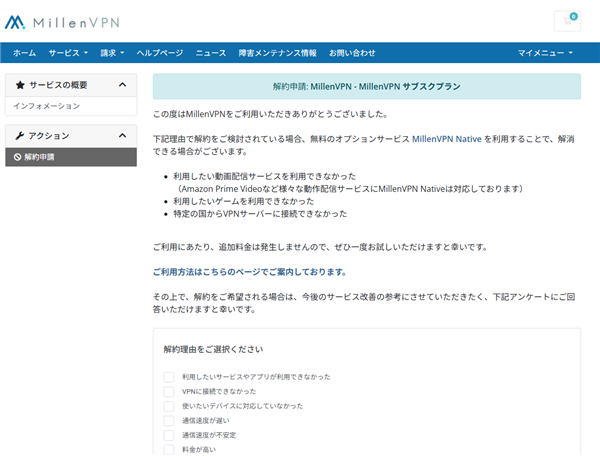Viewport: 600px width, 456px height.
Task: Check VPNに接続できなかった option
Action: point(169,392)
